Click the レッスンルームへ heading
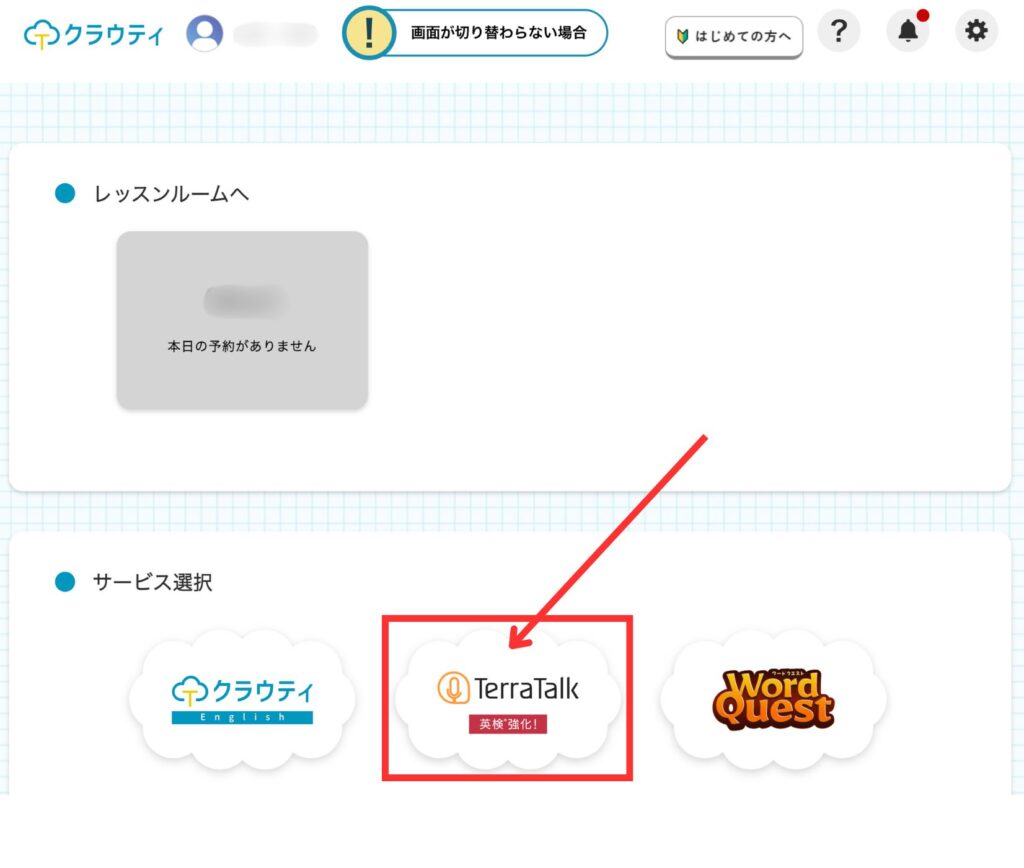Screen dimensions: 1024x868 coord(172,194)
